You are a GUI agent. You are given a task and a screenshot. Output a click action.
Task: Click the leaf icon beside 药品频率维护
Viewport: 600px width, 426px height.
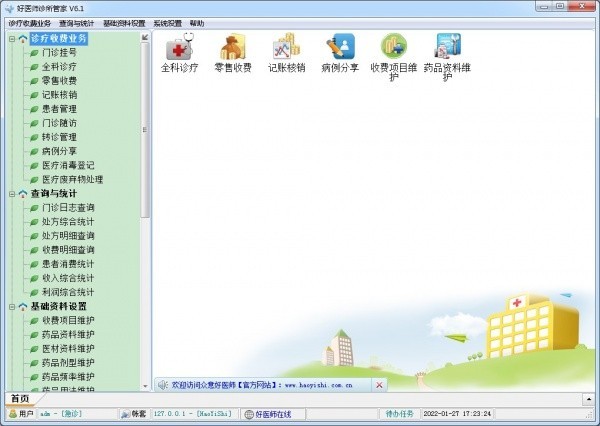tap(34, 377)
